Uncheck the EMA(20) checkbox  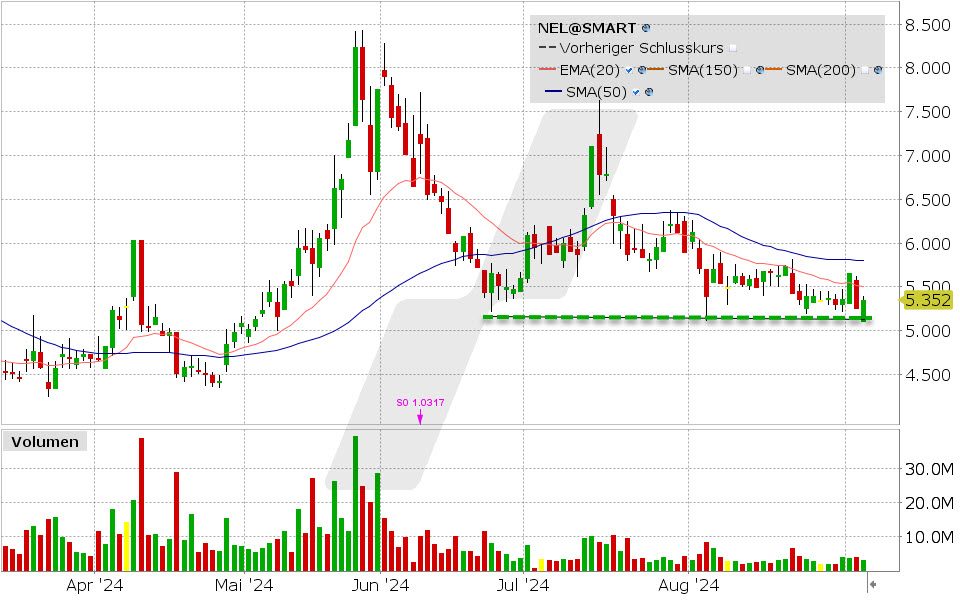[629, 70]
